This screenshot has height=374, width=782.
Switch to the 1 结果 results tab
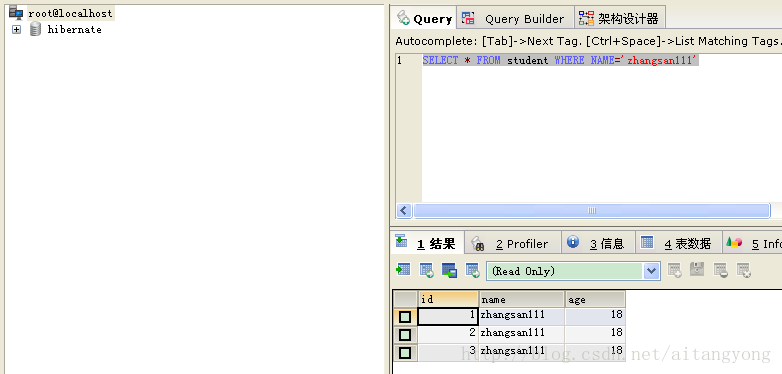coord(427,243)
